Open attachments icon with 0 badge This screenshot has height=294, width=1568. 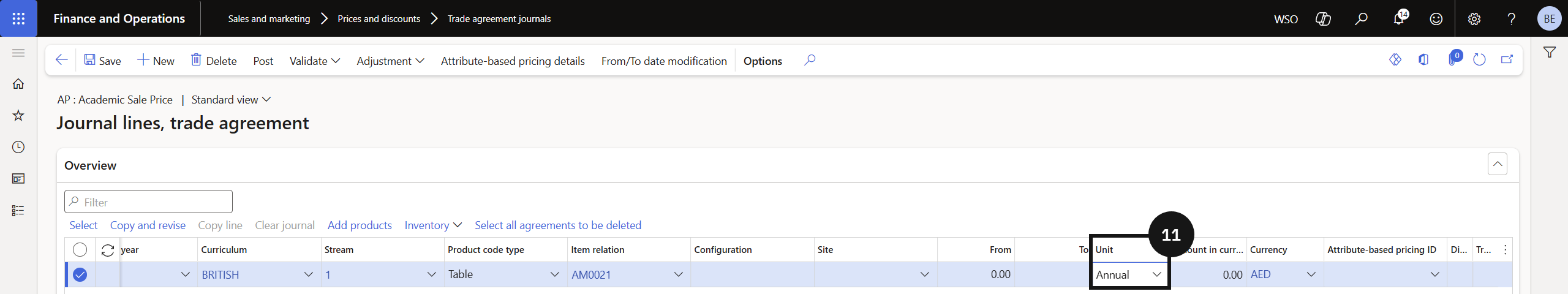point(1454,59)
